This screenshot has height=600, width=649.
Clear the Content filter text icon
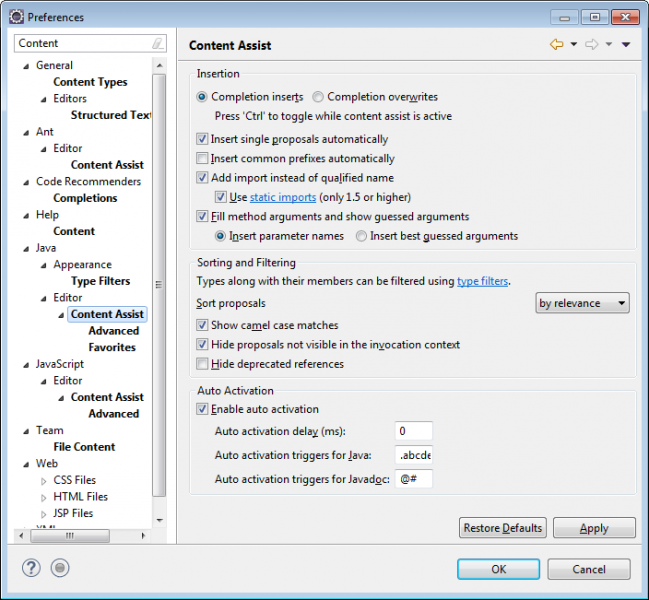point(157,43)
